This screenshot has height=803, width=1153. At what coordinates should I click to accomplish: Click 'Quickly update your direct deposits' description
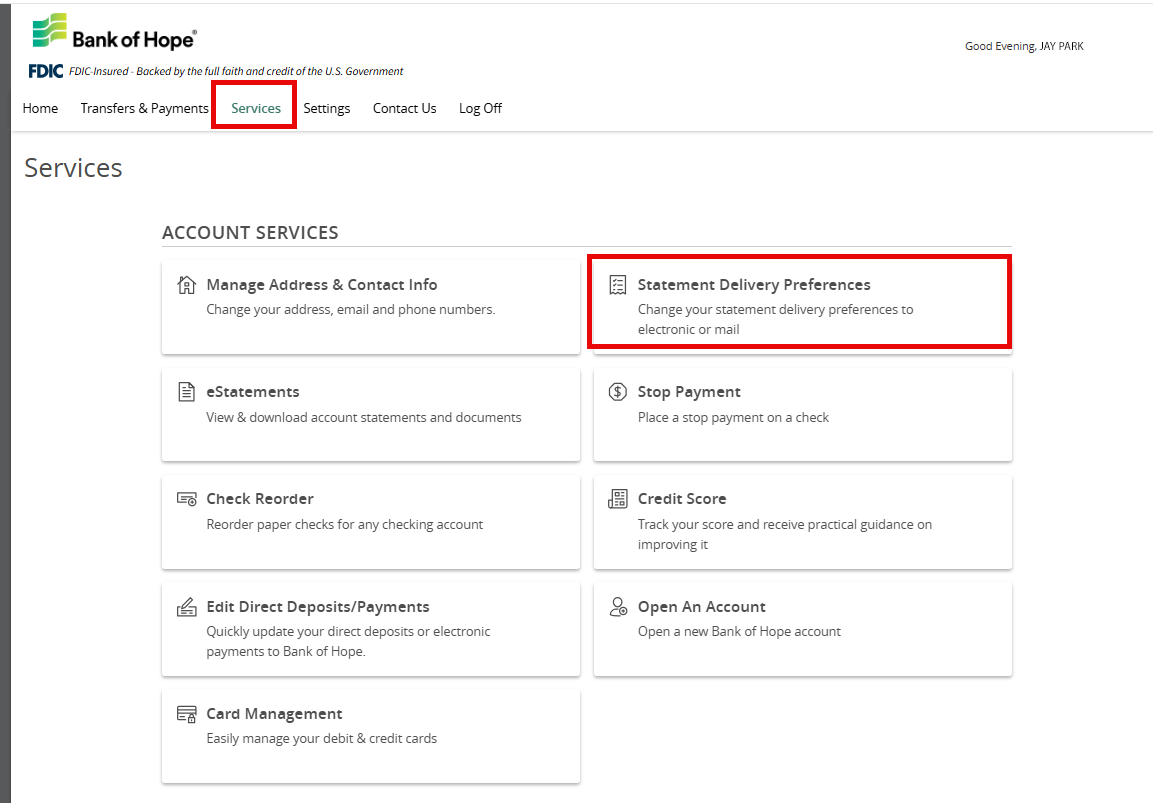coord(349,641)
